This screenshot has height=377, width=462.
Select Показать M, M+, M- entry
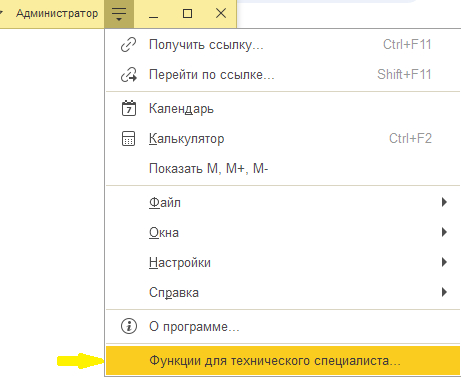click(283, 168)
